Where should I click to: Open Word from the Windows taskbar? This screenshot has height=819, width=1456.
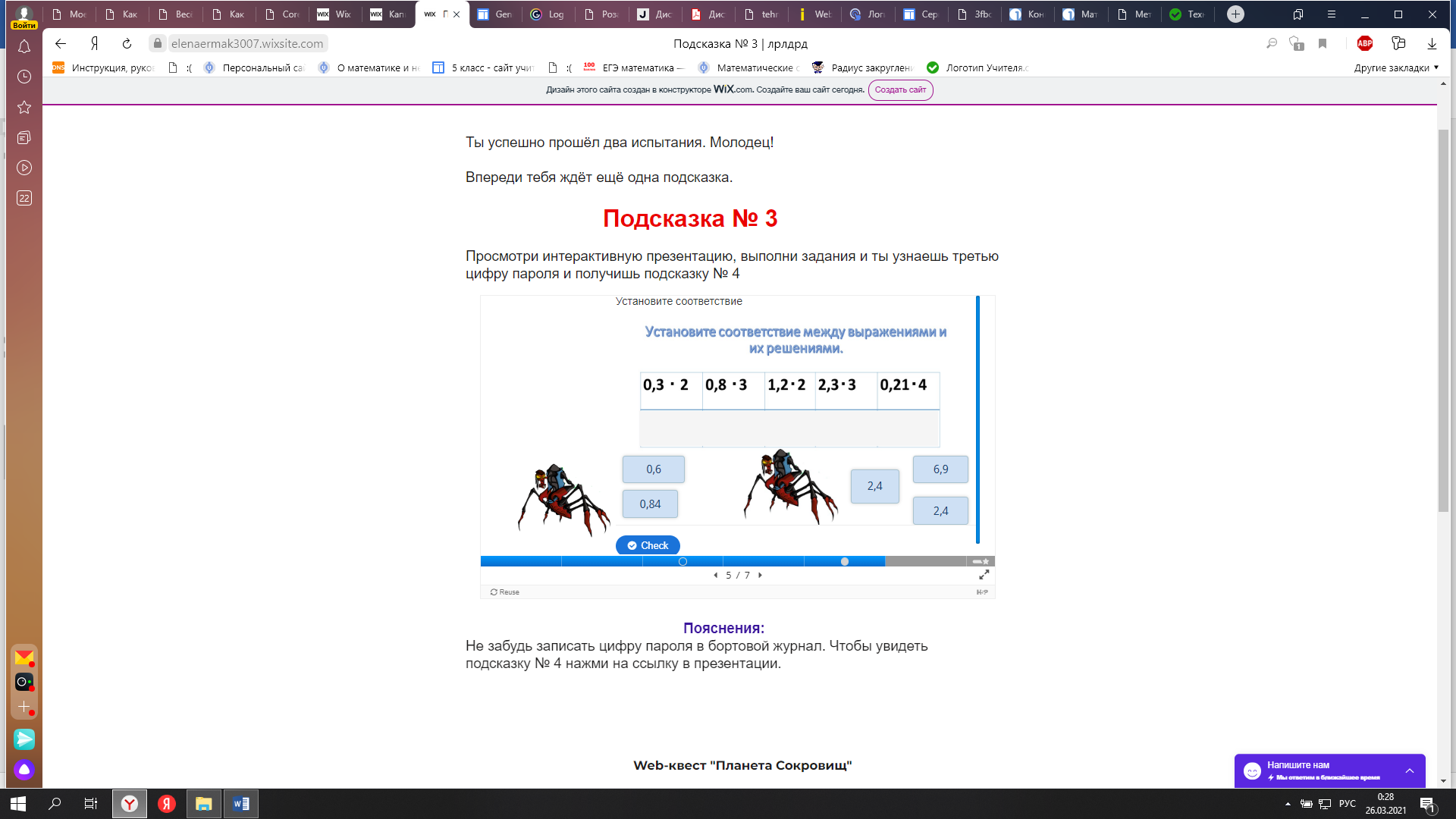click(241, 804)
